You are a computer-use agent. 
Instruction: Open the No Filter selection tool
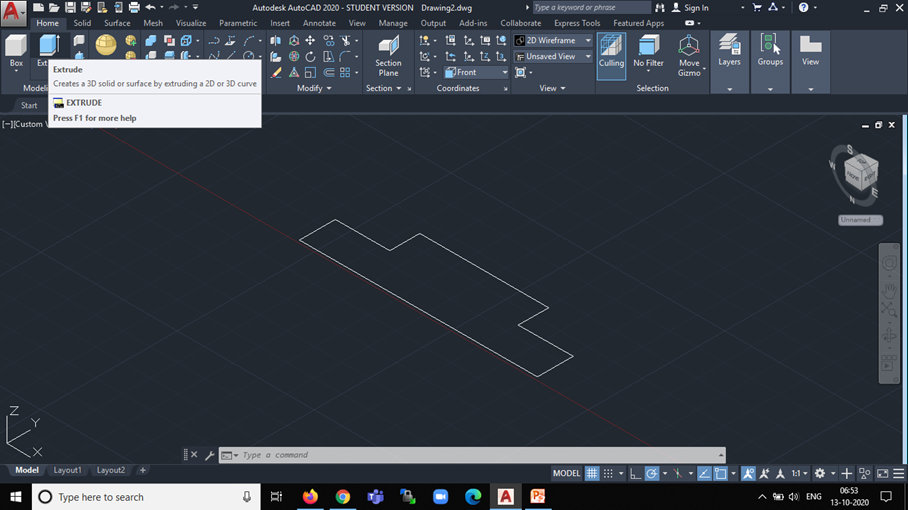coord(648,52)
